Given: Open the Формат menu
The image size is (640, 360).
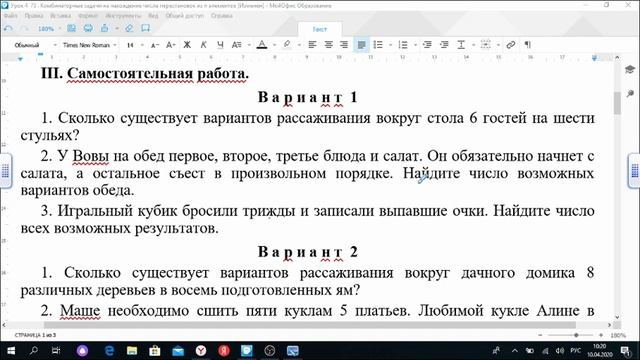Looking at the screenshot, I should click(88, 16).
